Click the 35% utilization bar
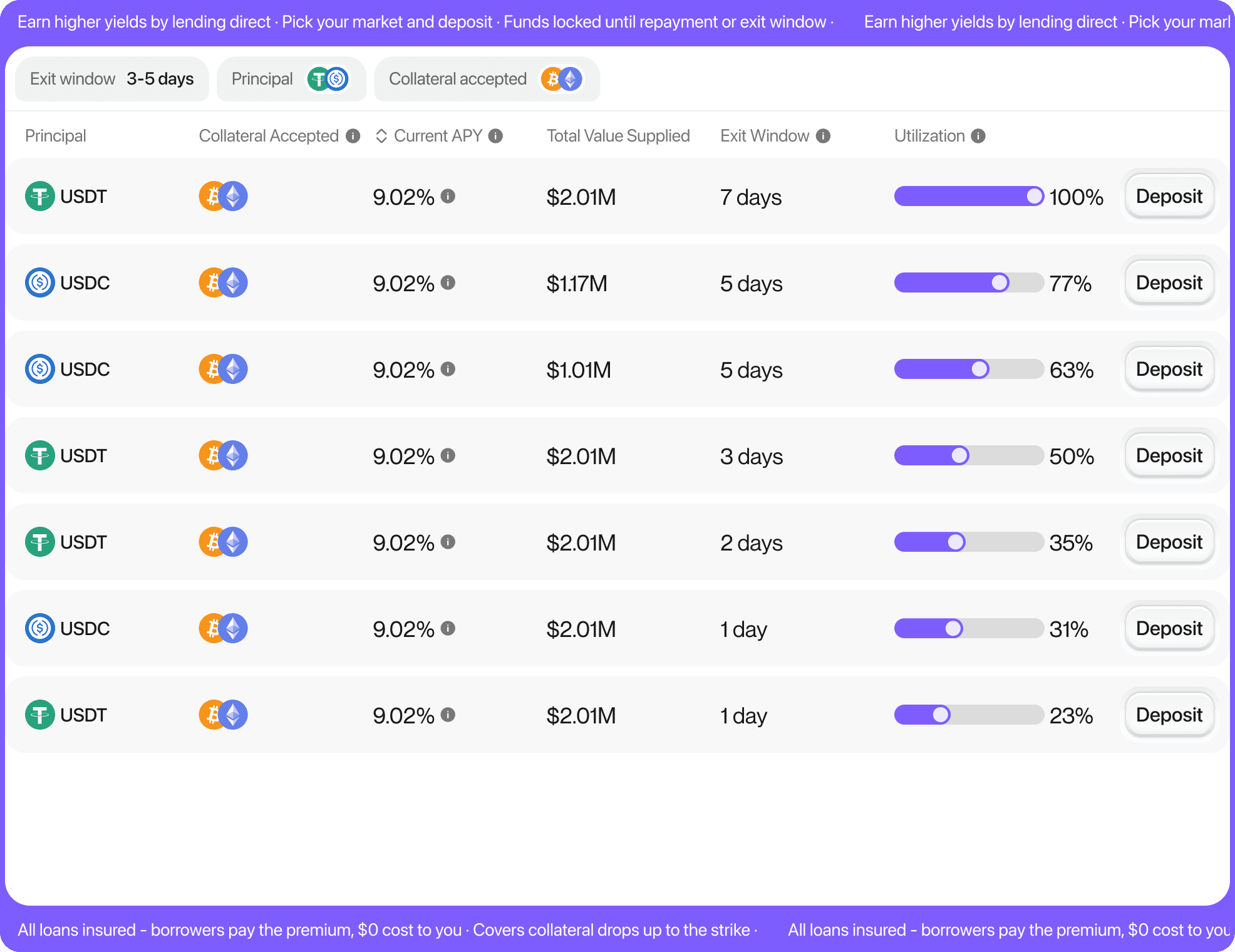Viewport: 1235px width, 952px height. click(x=969, y=542)
